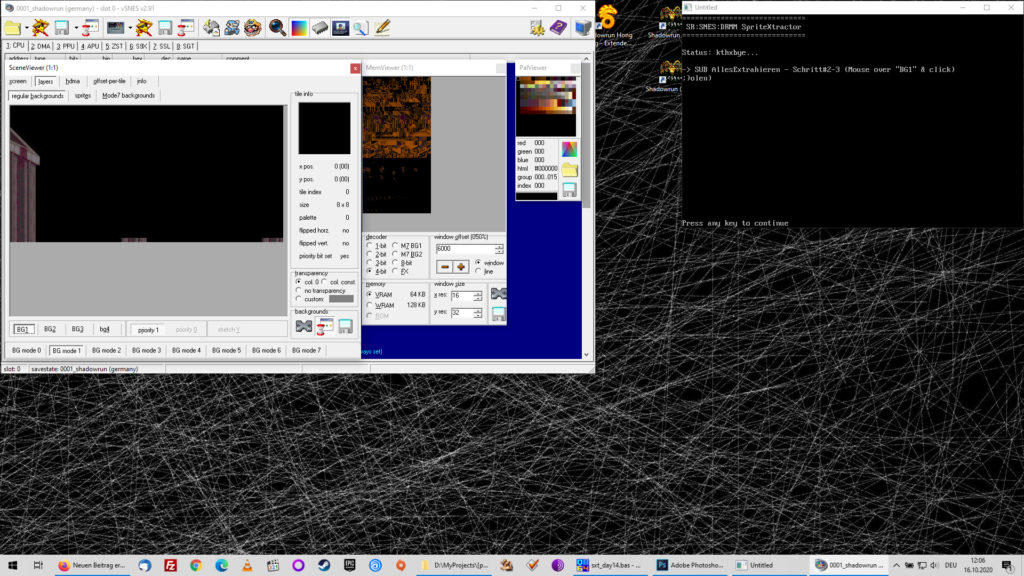Select the BG2 layer button

pyautogui.click(x=50, y=329)
